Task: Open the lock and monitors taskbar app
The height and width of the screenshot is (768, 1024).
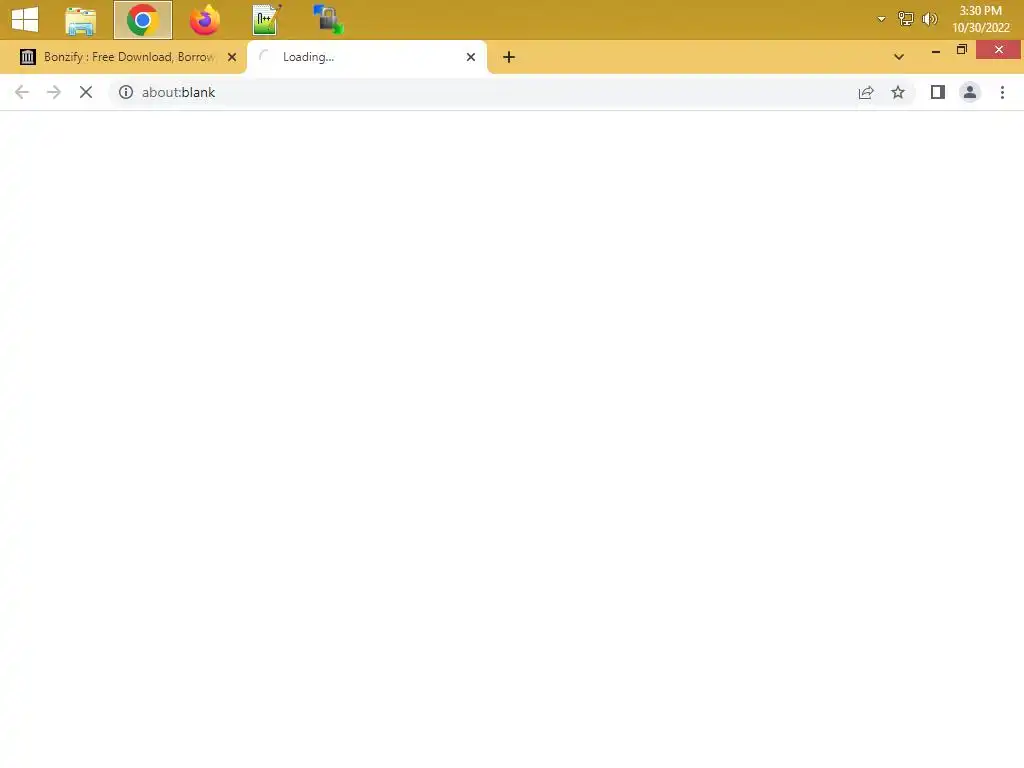Action: pyautogui.click(x=328, y=20)
